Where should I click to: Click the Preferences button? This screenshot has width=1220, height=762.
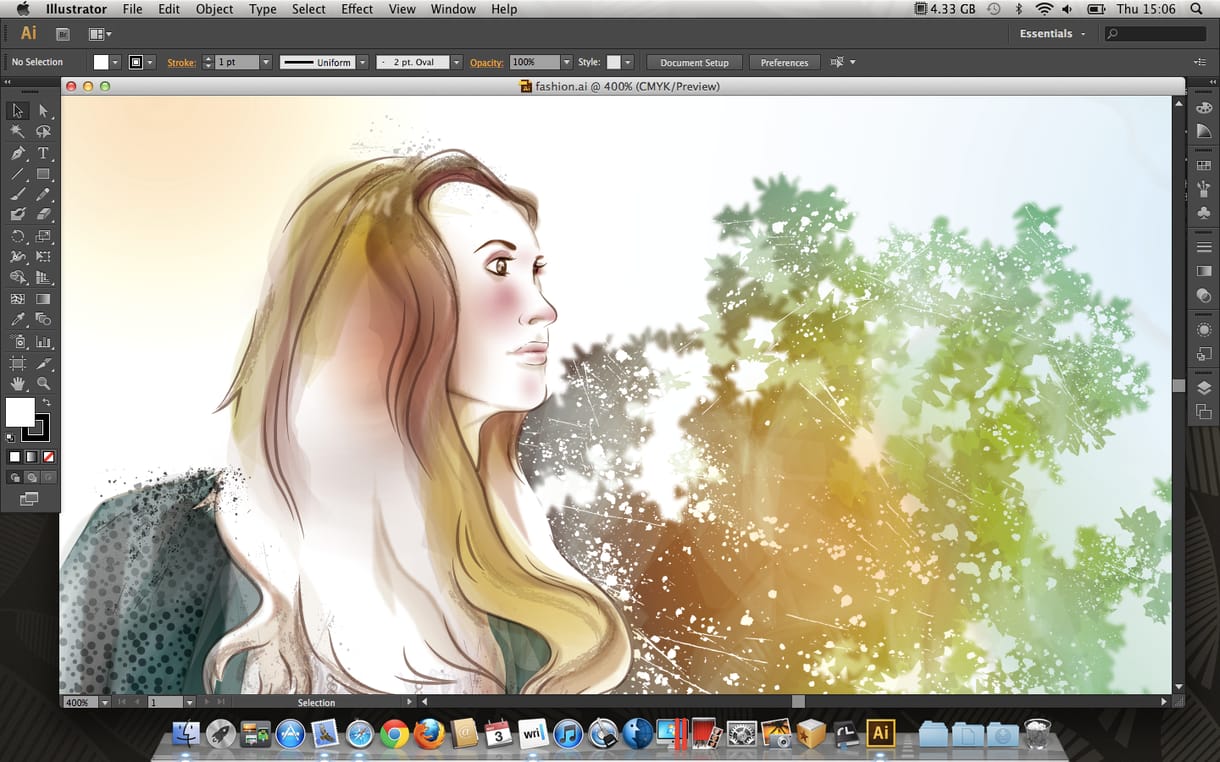784,62
